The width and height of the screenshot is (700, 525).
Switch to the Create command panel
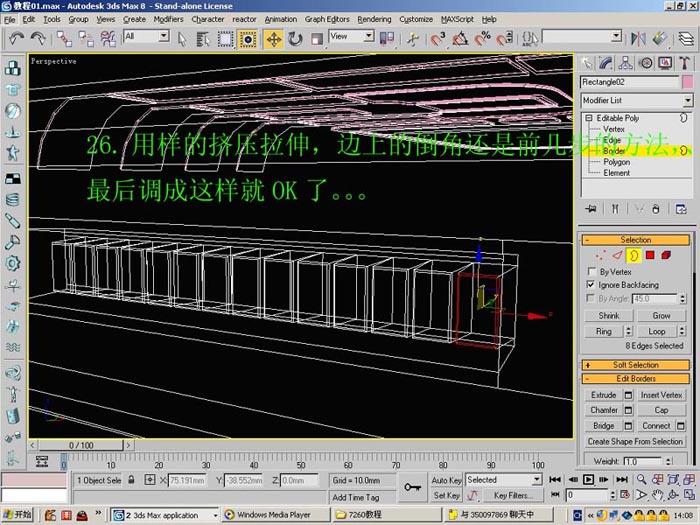587,63
